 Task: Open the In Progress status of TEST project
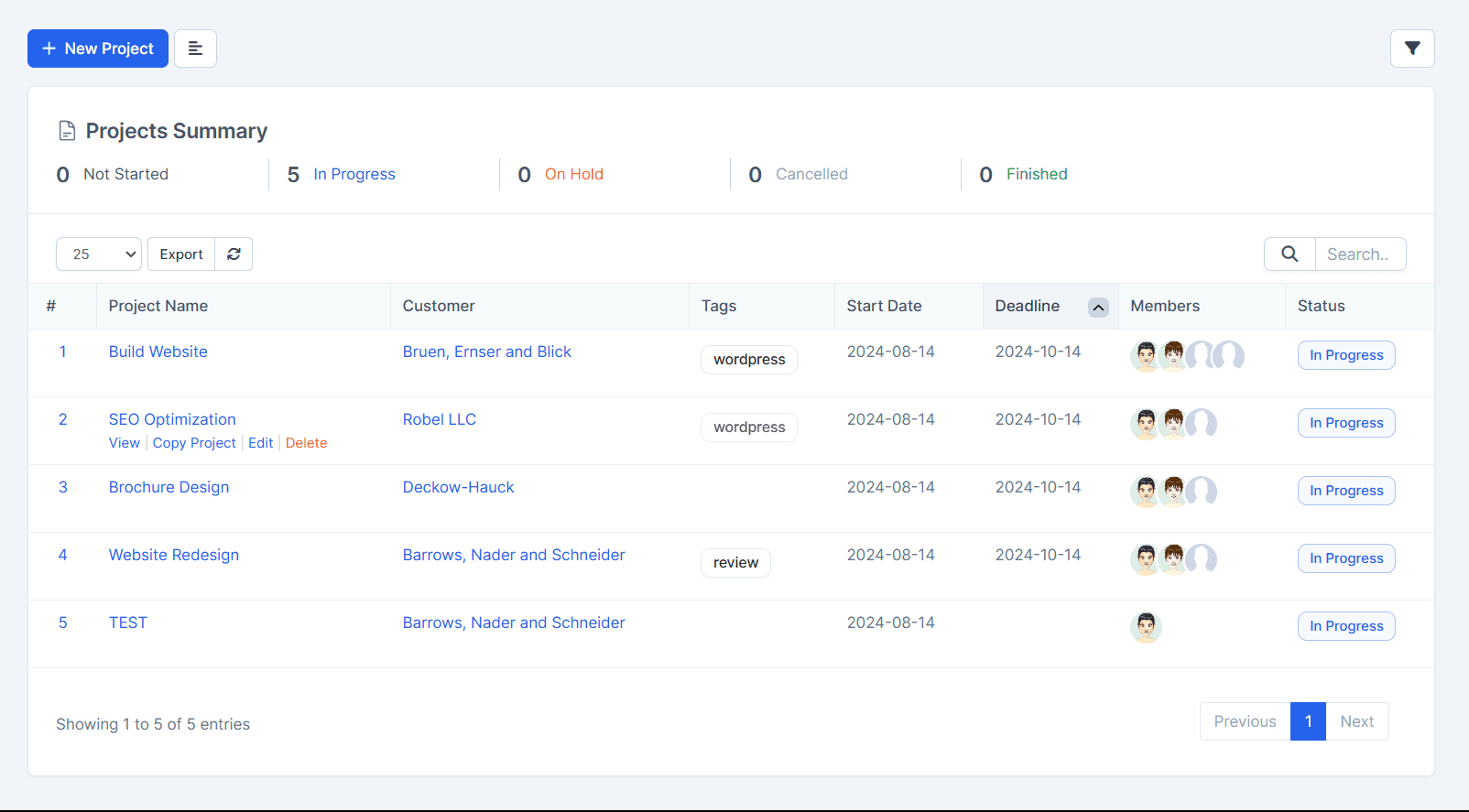(1346, 626)
